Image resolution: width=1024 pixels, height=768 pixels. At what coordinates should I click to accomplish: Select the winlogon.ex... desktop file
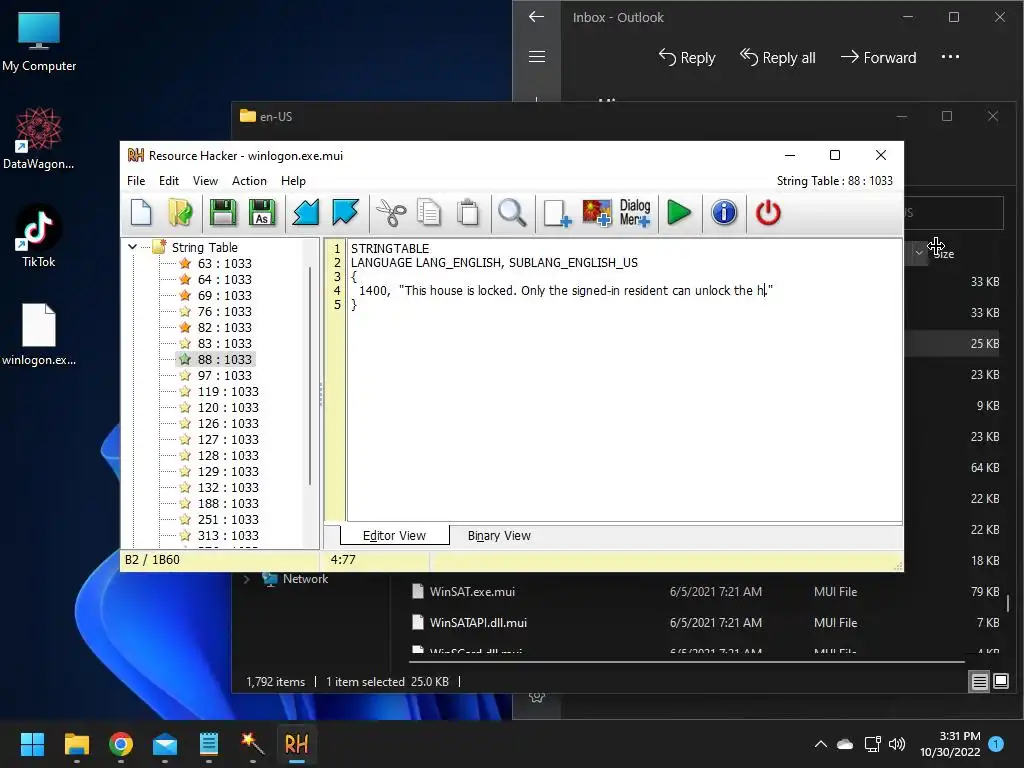click(39, 334)
